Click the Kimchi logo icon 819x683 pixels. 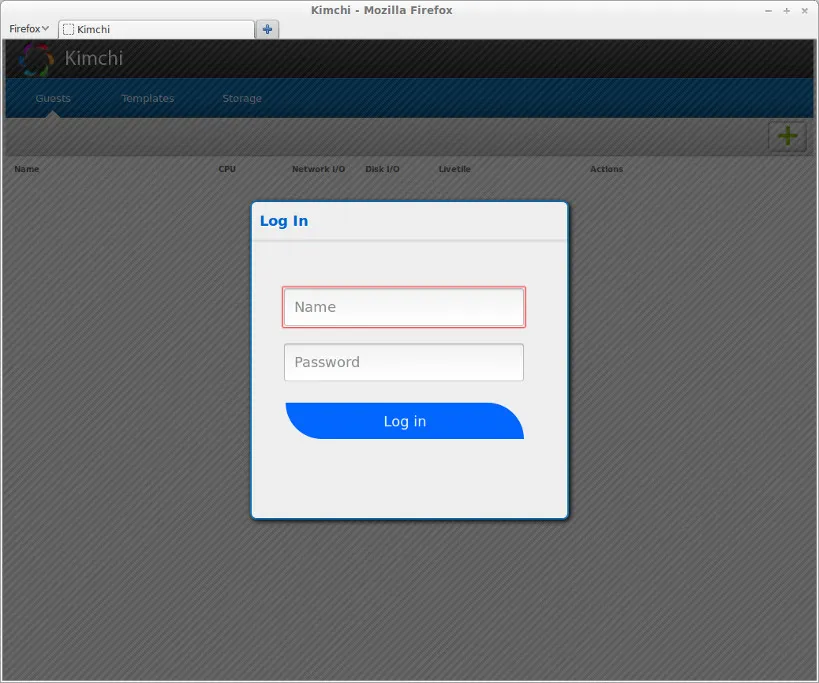34,59
